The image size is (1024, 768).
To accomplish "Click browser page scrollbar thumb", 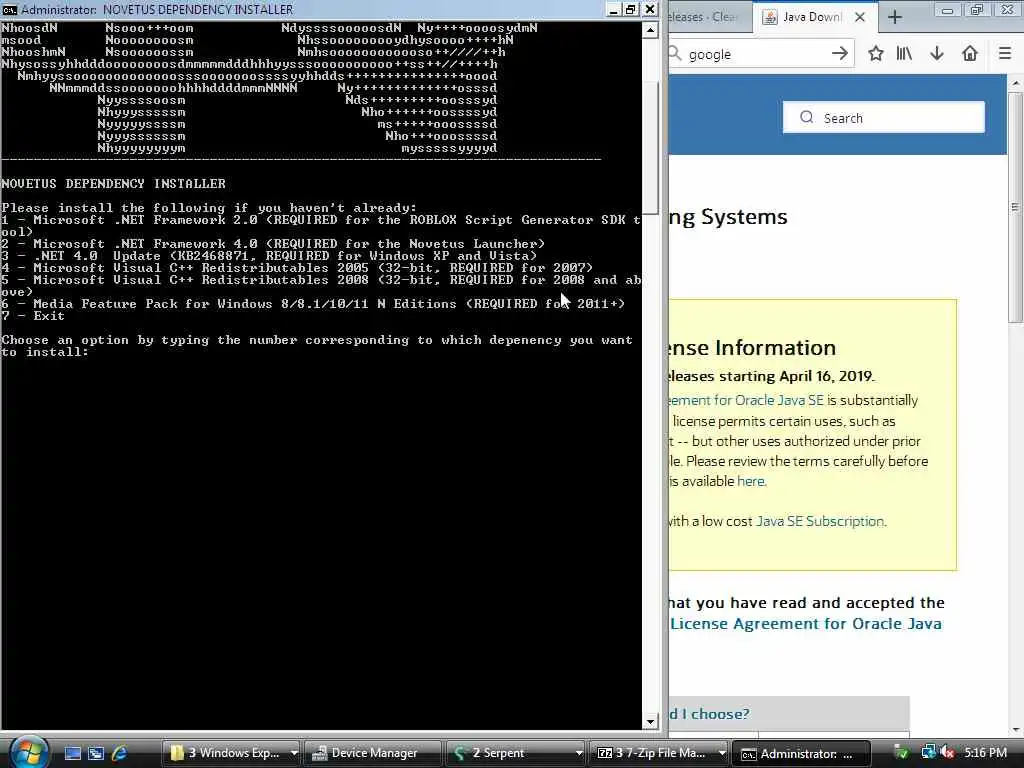I will [1015, 207].
